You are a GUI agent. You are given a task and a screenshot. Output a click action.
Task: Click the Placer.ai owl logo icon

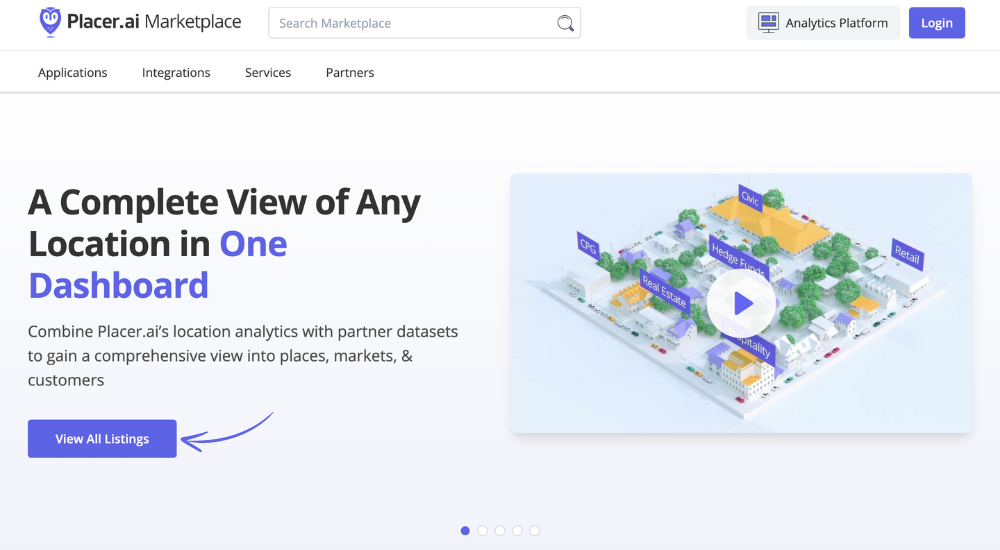coord(50,22)
